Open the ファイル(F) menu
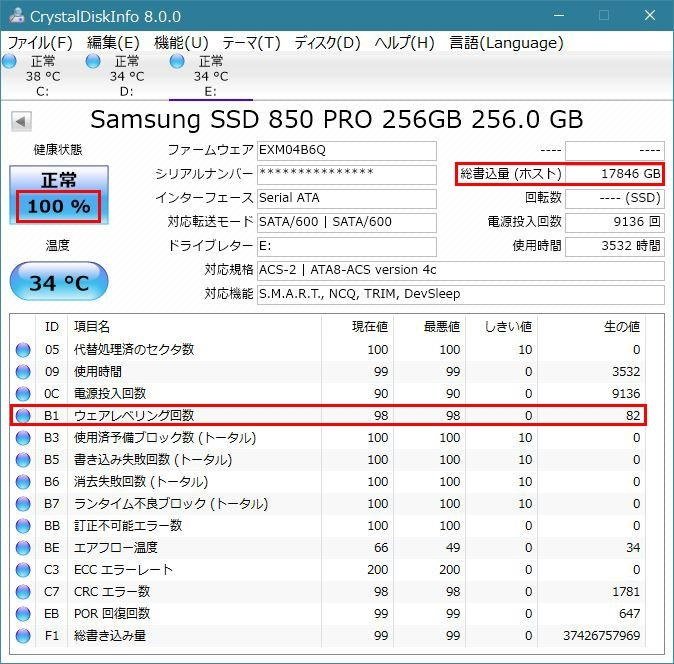 [40, 43]
